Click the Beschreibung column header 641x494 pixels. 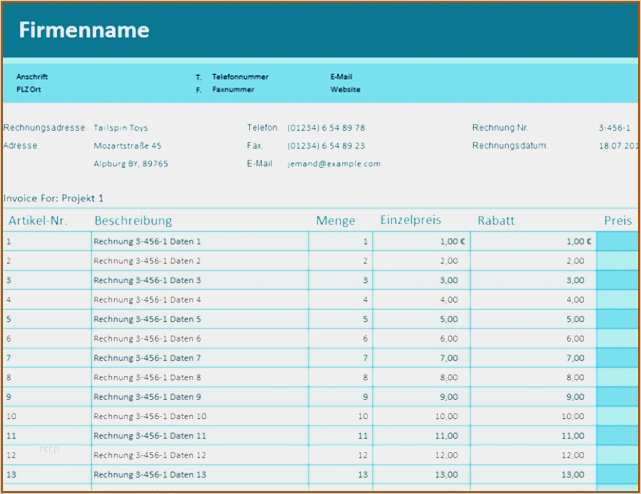point(133,220)
